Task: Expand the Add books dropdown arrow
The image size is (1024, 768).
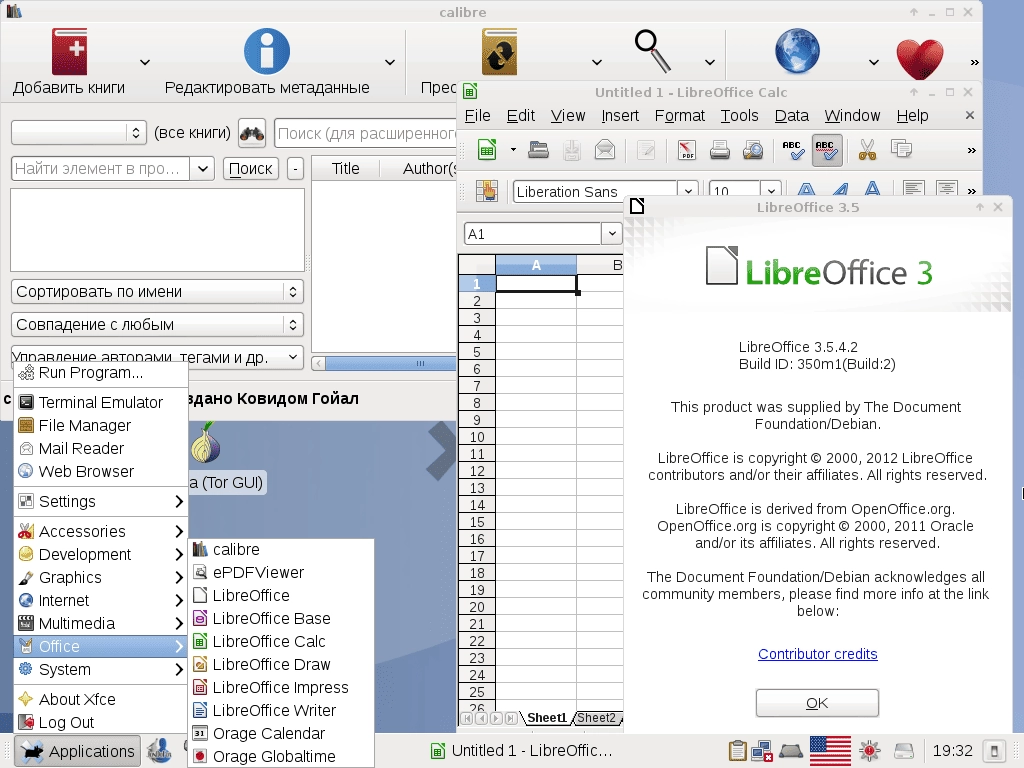Action: (x=145, y=62)
